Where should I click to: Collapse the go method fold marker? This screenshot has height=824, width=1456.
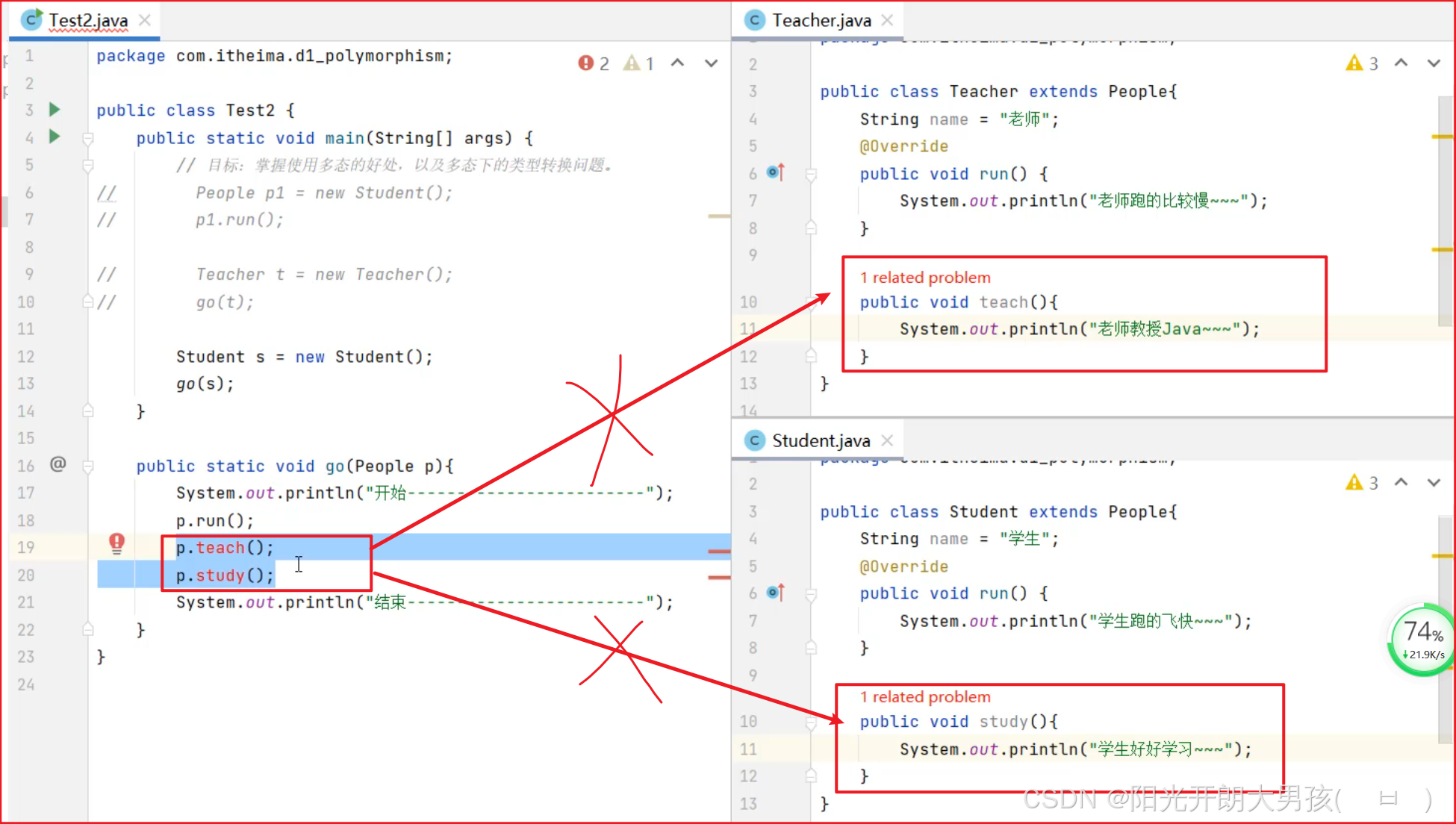pyautogui.click(x=88, y=466)
